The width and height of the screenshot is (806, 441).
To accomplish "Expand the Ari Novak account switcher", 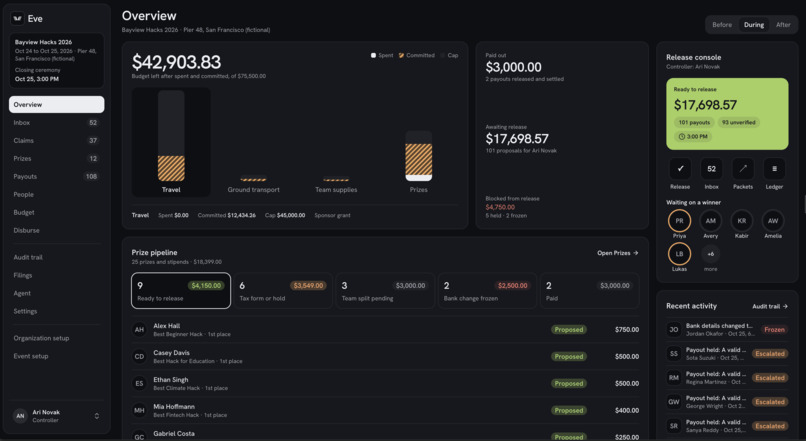I will click(97, 416).
